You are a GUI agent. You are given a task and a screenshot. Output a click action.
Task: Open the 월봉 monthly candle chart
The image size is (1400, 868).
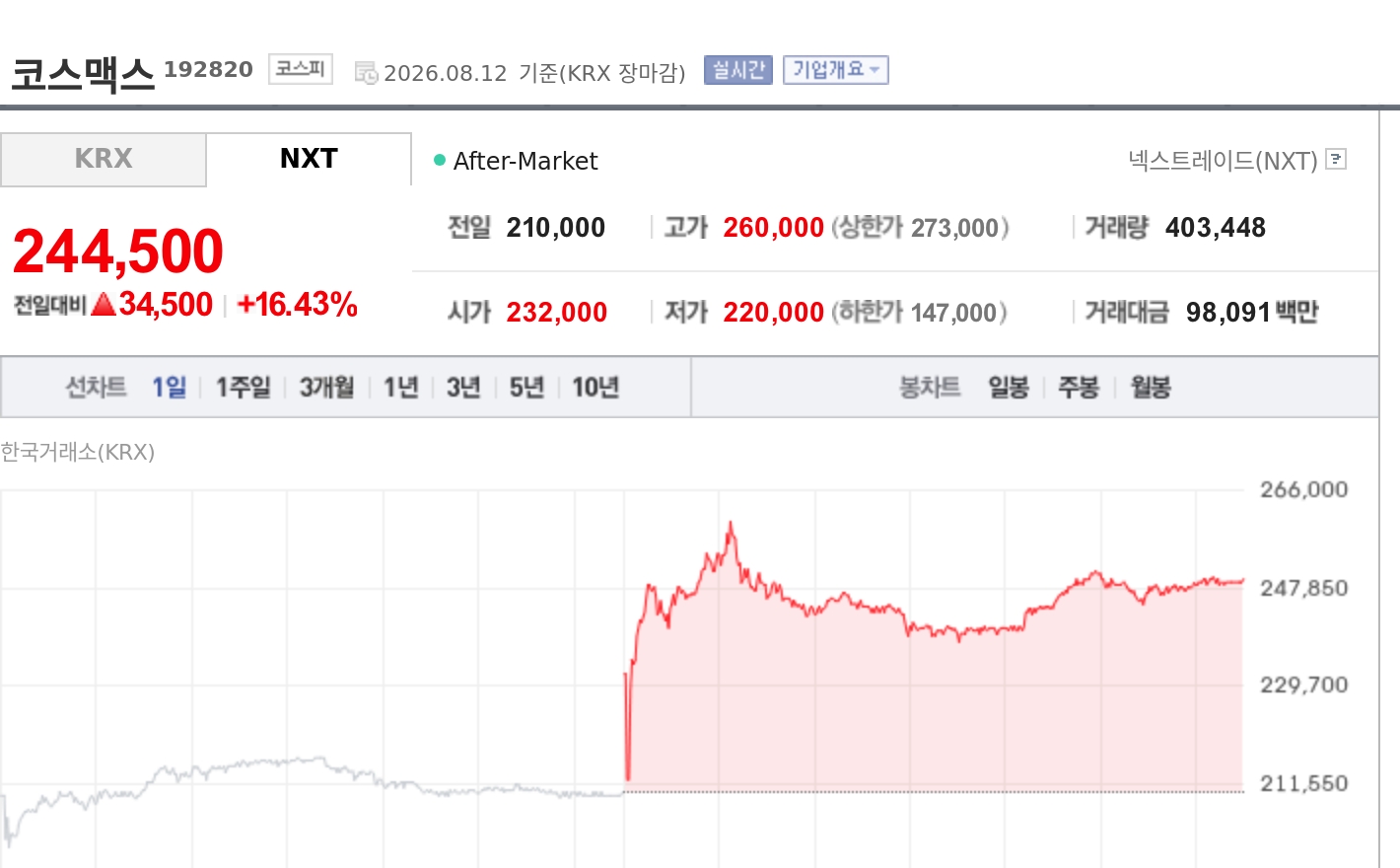[x=1151, y=387]
